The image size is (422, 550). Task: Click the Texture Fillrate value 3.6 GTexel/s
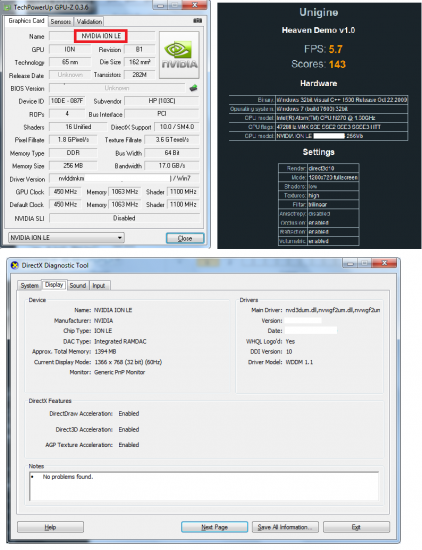click(172, 140)
